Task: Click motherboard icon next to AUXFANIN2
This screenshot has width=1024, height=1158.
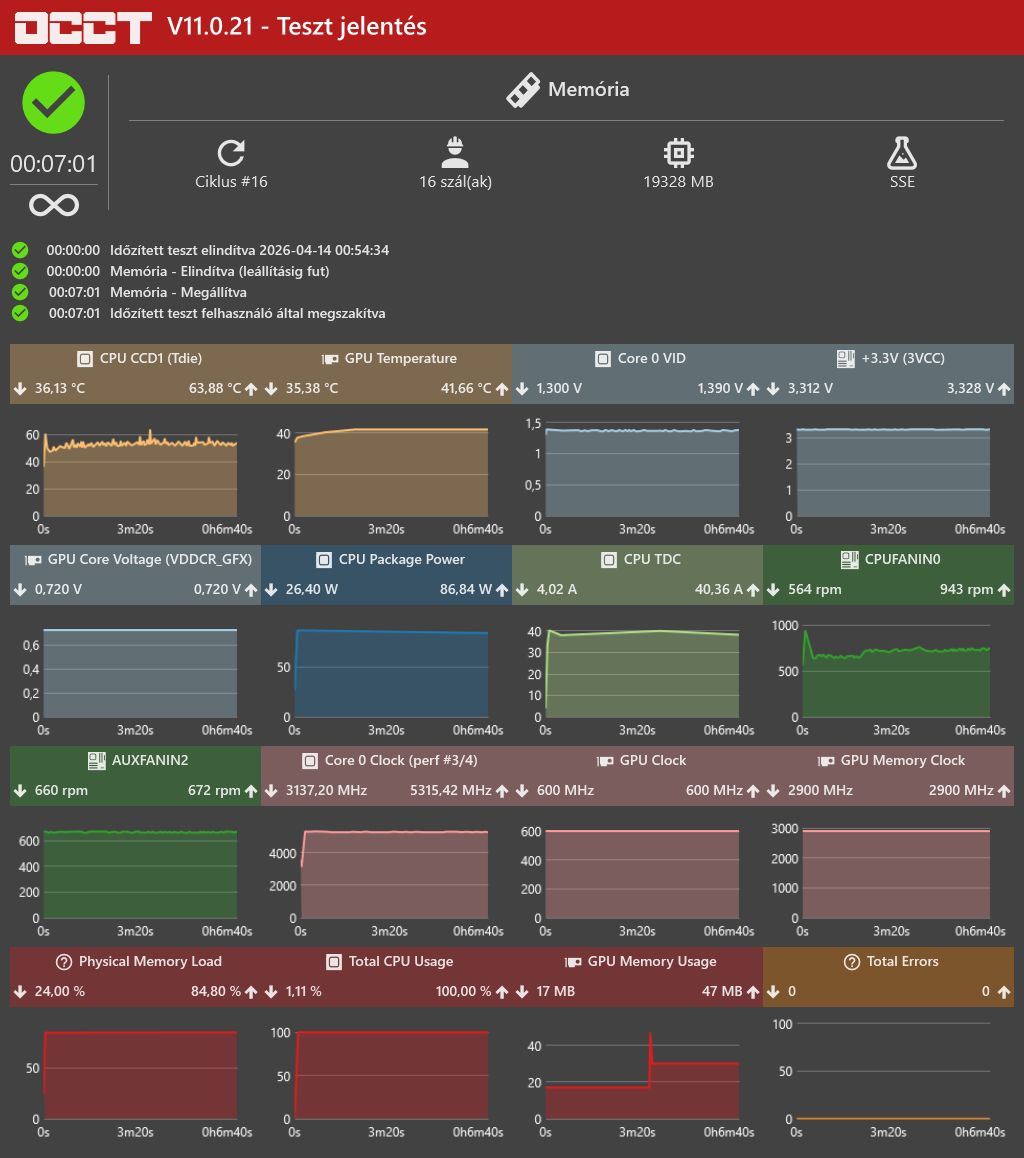Action: tap(96, 761)
